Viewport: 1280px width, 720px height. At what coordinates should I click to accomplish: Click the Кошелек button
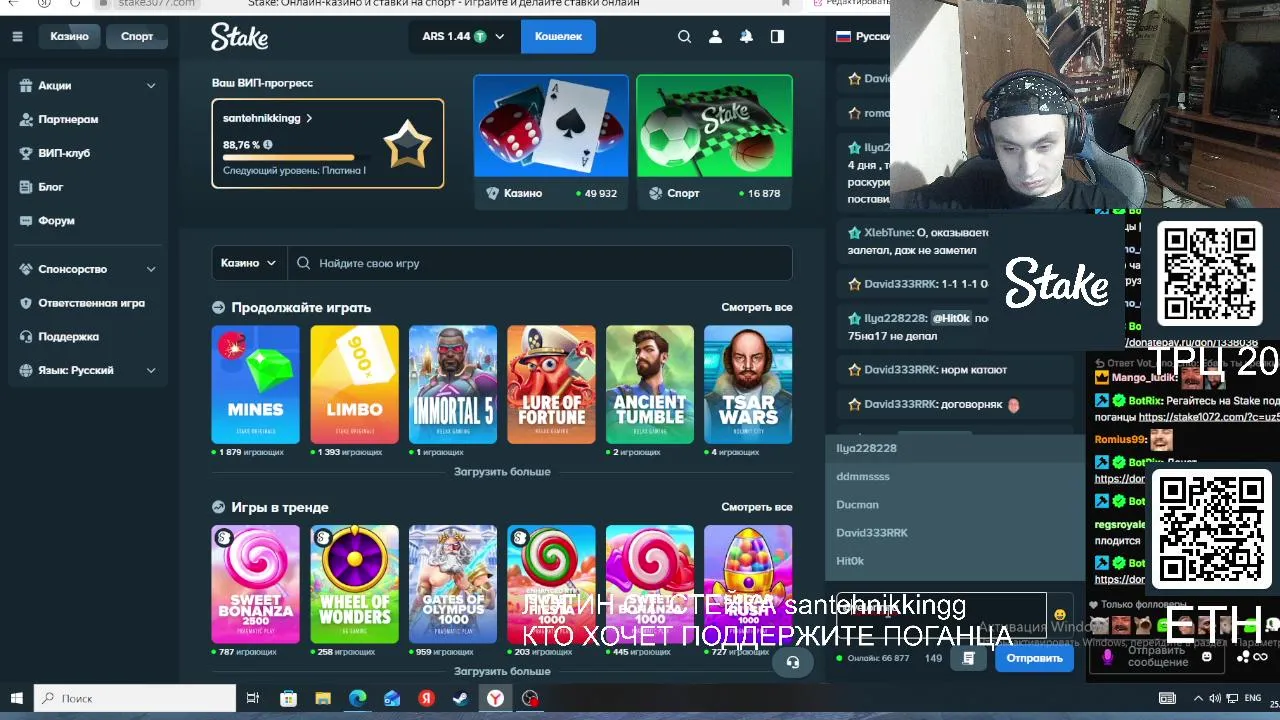pos(558,36)
